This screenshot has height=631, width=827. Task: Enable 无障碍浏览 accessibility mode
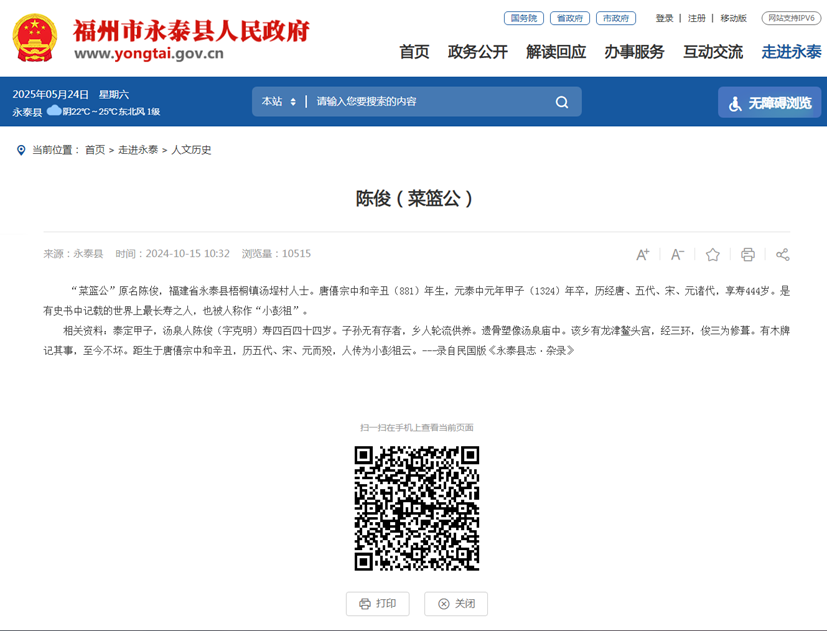[769, 103]
